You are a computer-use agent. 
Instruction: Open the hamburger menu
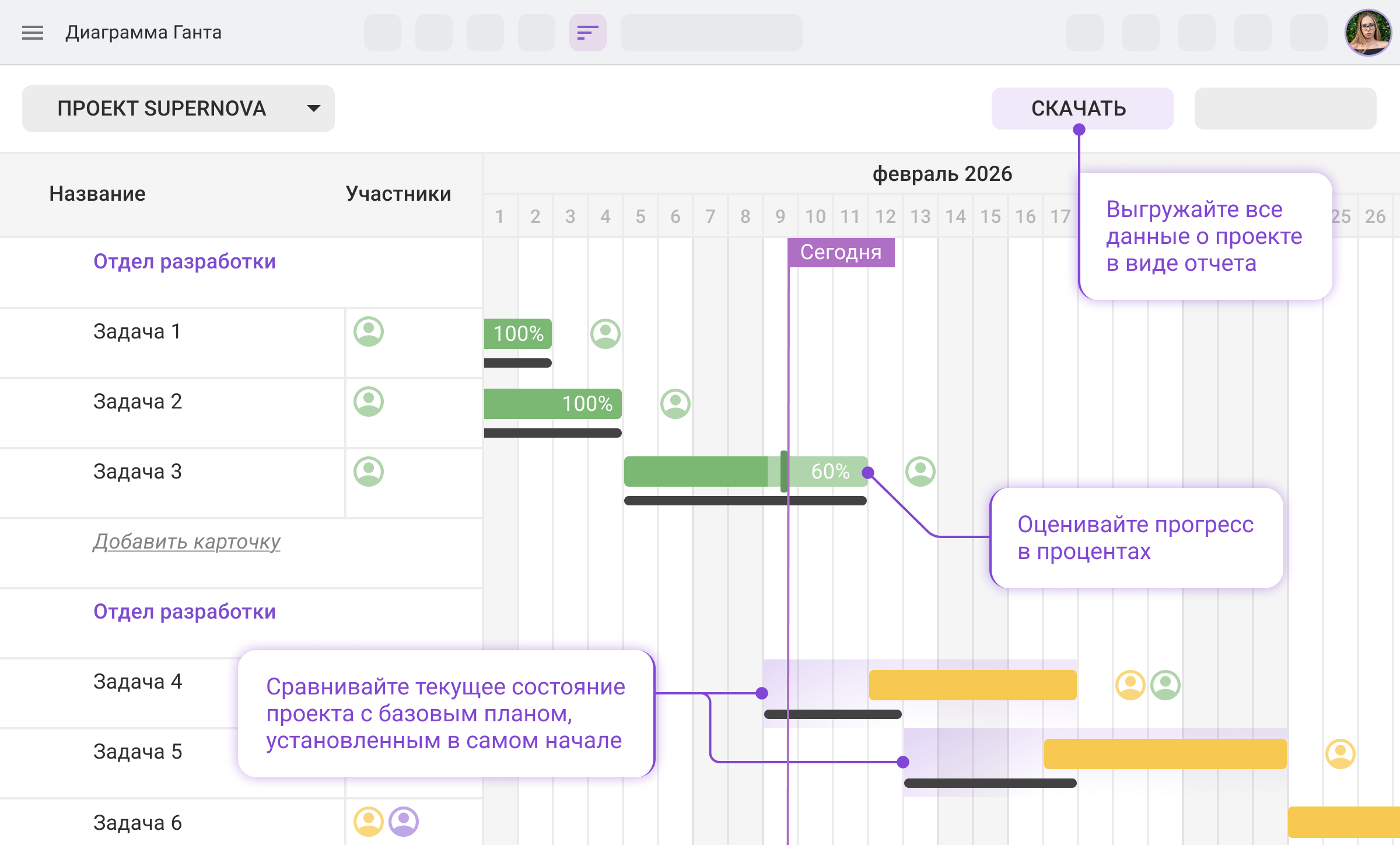click(x=33, y=33)
